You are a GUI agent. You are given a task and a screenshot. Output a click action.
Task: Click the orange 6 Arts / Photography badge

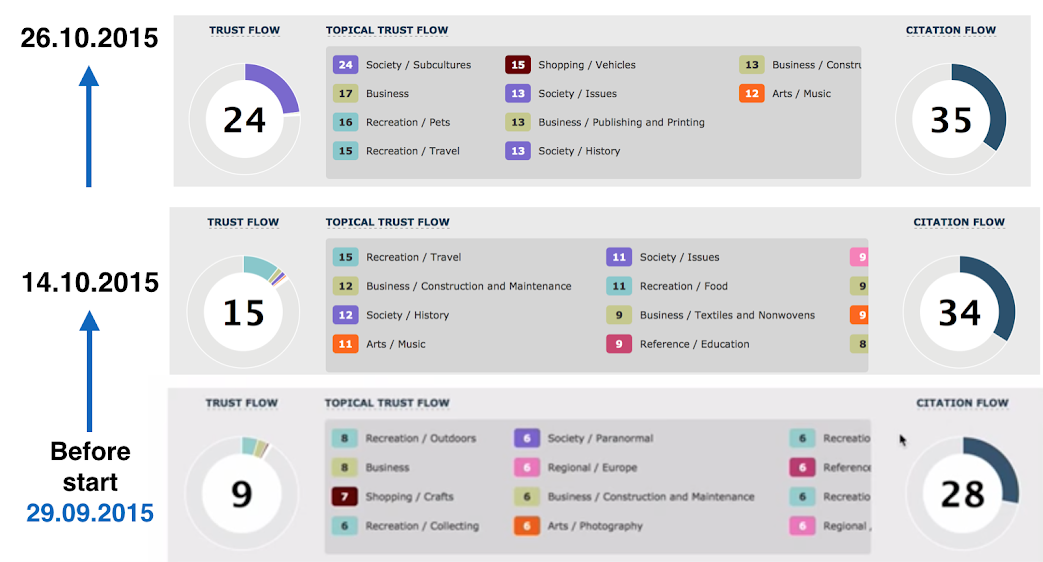[x=527, y=525]
